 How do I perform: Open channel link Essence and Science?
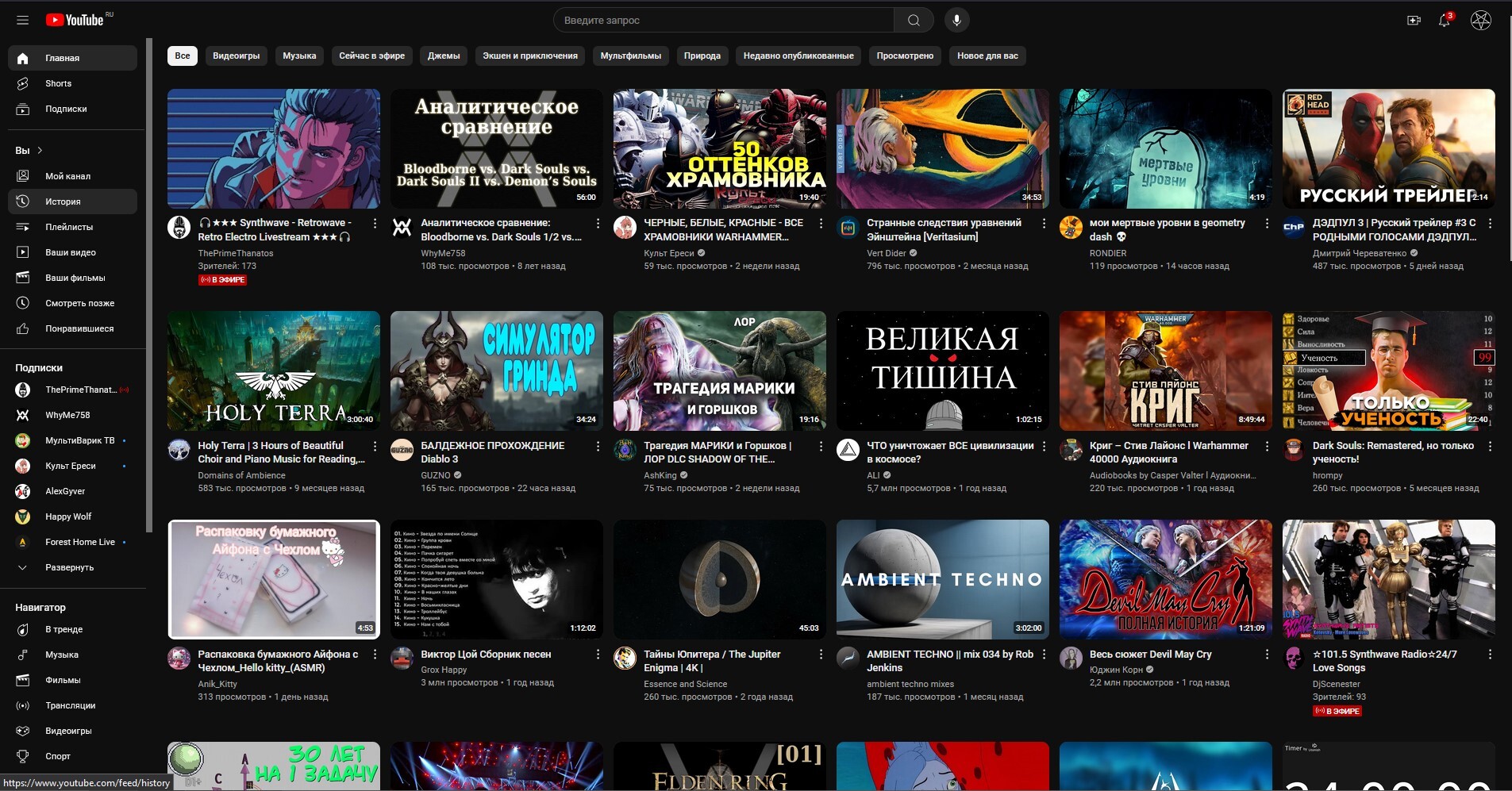[685, 684]
